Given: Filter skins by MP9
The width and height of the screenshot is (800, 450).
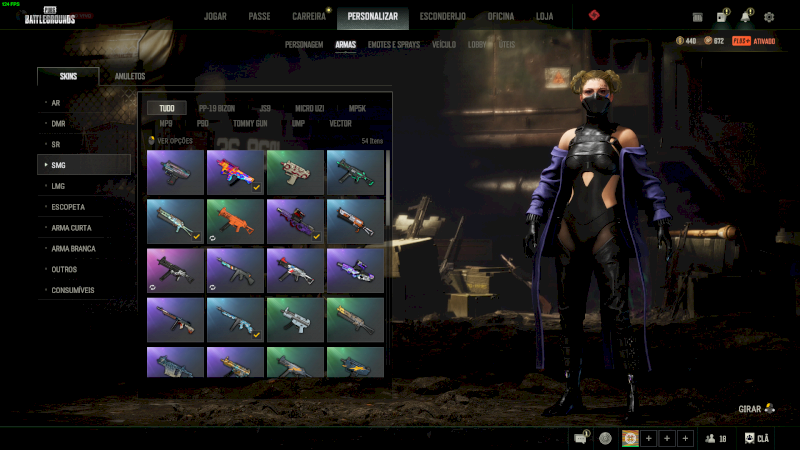Looking at the screenshot, I should click(166, 123).
